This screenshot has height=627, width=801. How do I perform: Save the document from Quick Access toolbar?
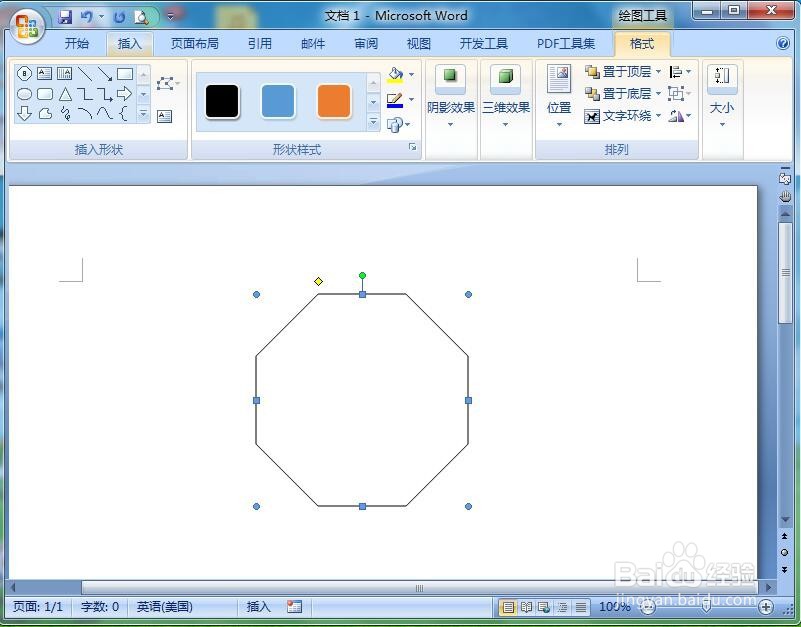(65, 17)
